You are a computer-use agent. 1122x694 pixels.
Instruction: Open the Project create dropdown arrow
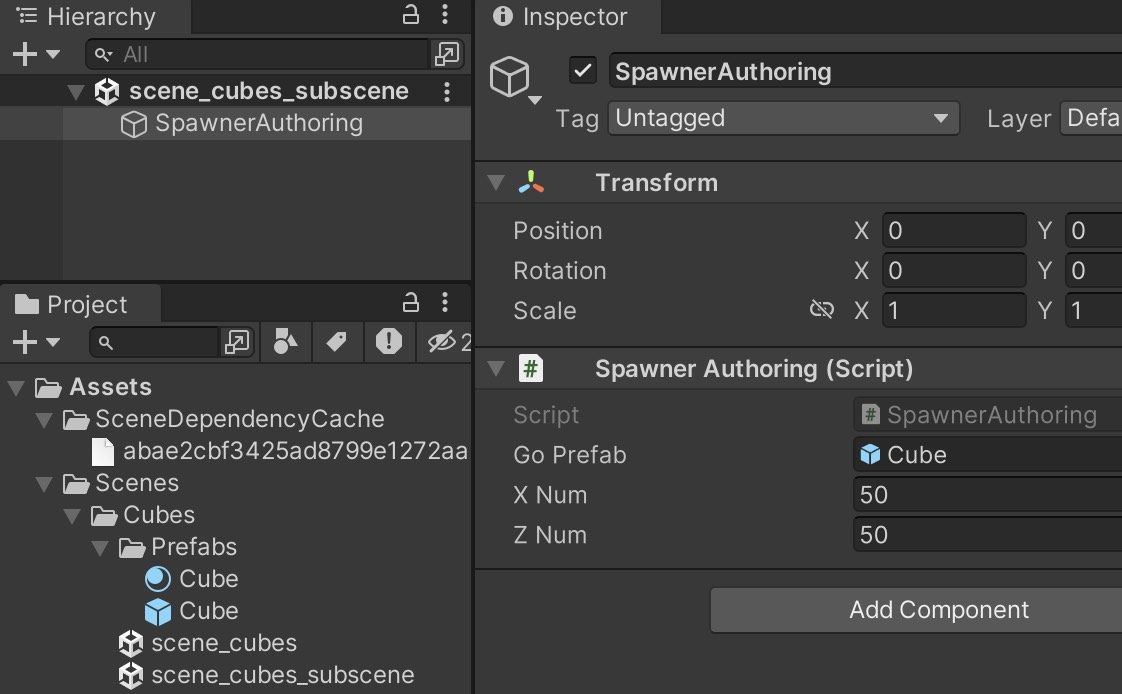pyautogui.click(x=53, y=342)
